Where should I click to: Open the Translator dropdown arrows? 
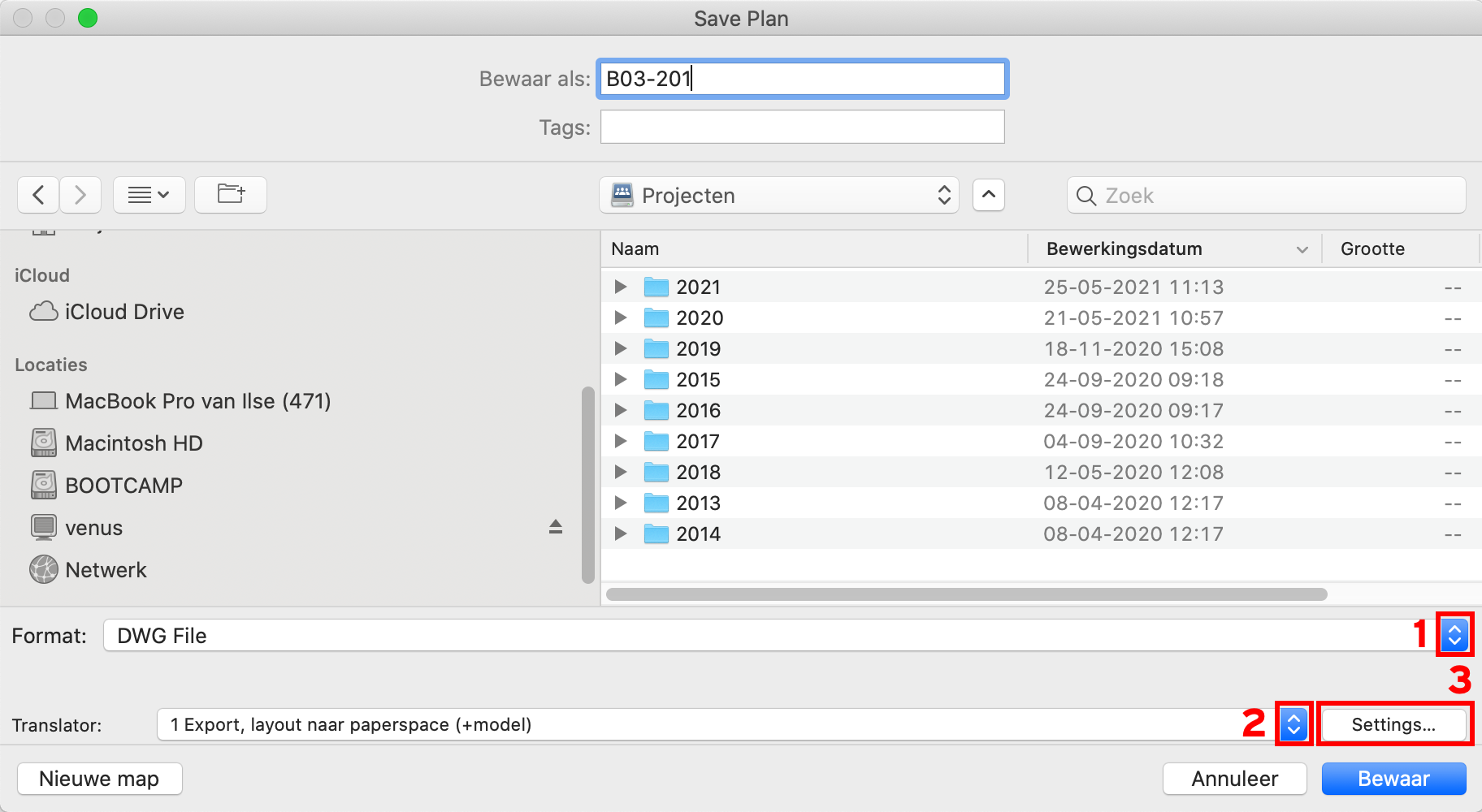click(1293, 723)
